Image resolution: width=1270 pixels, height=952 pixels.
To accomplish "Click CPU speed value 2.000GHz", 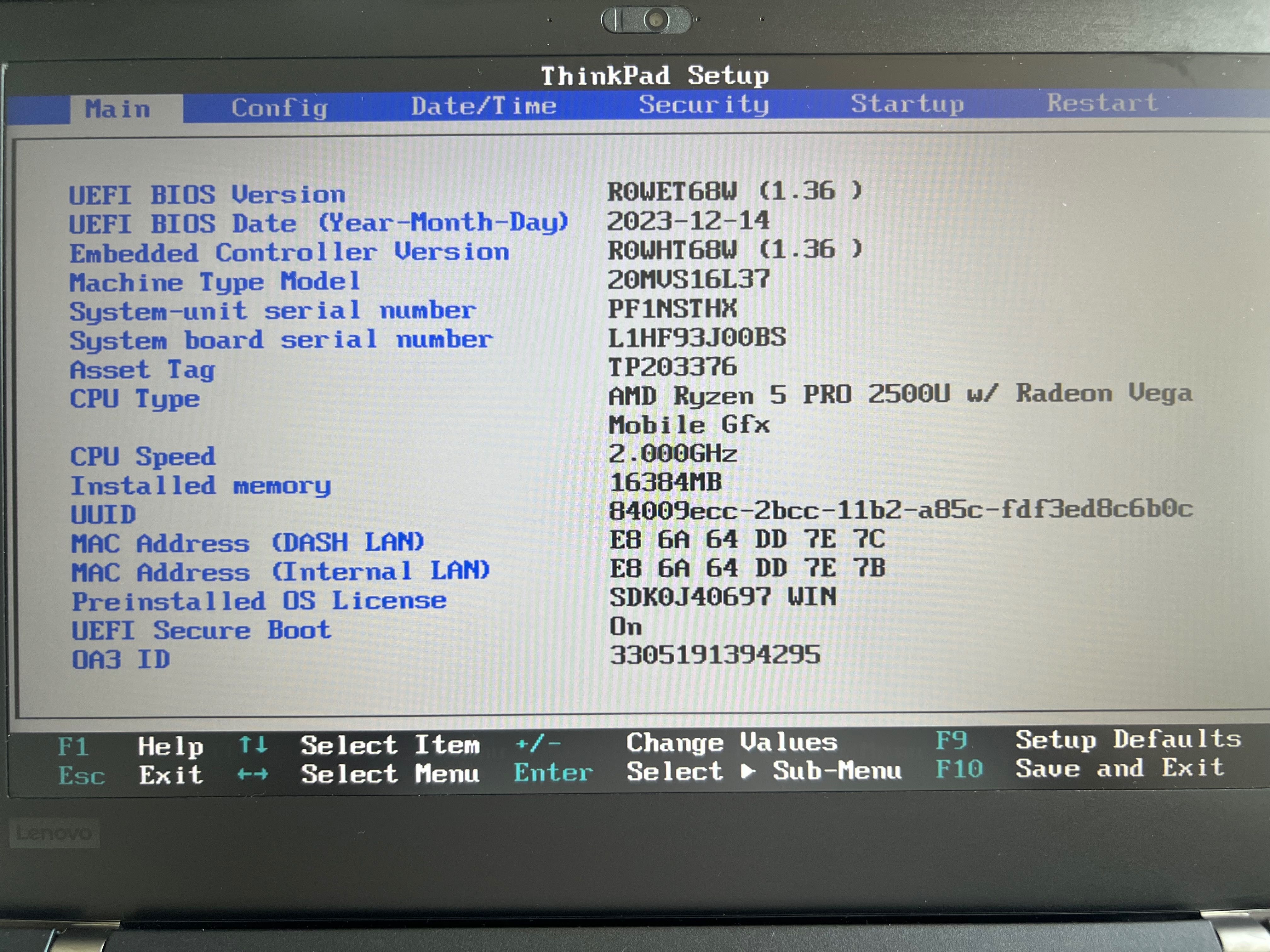I will coord(673,454).
